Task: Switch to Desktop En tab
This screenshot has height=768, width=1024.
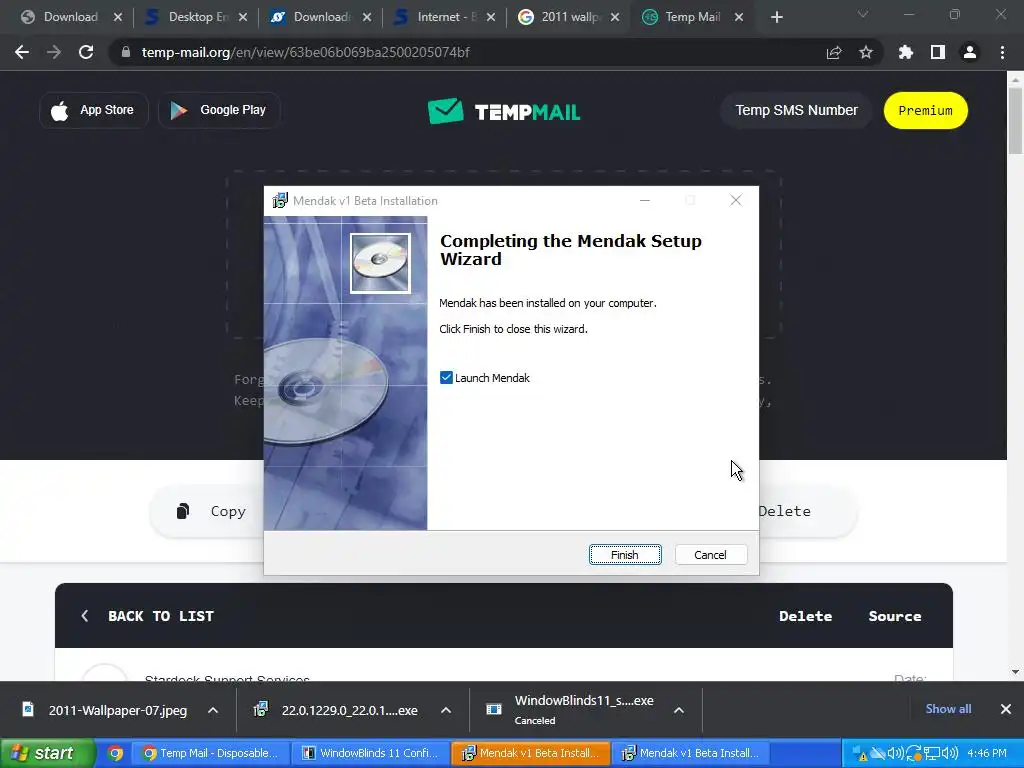Action: pos(195,17)
